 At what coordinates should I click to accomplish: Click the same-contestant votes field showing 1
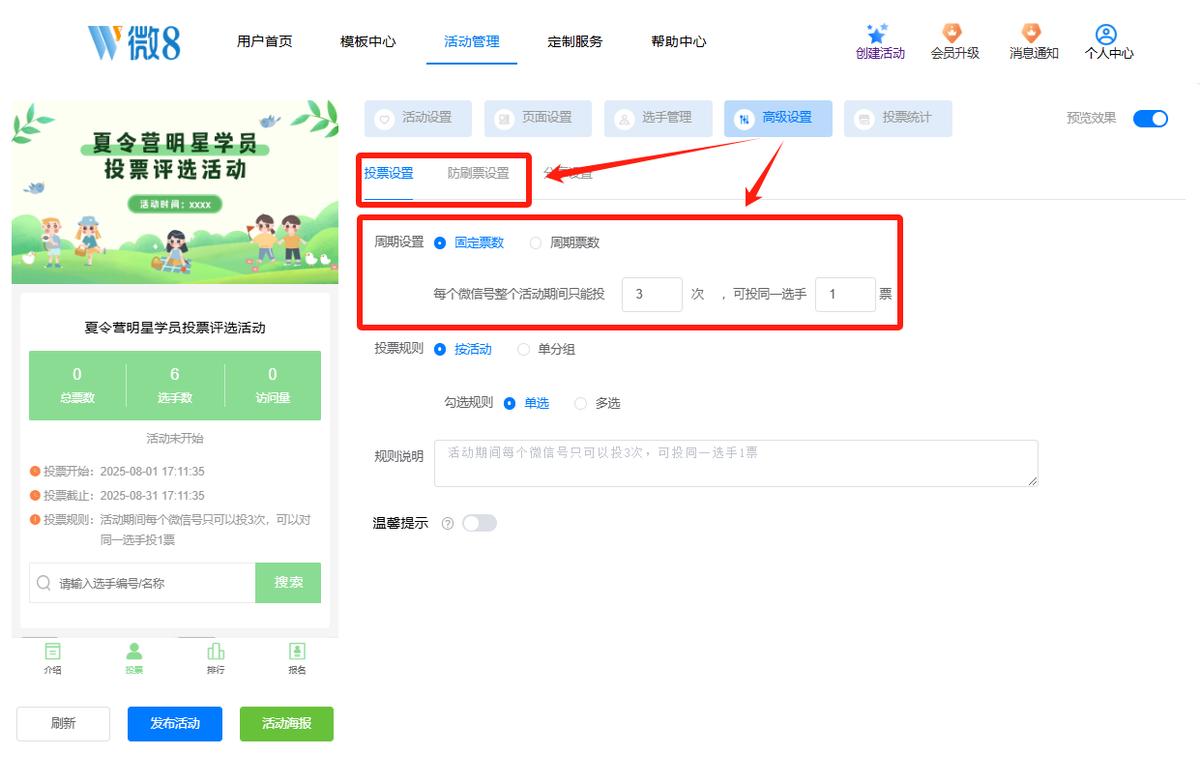(x=845, y=295)
